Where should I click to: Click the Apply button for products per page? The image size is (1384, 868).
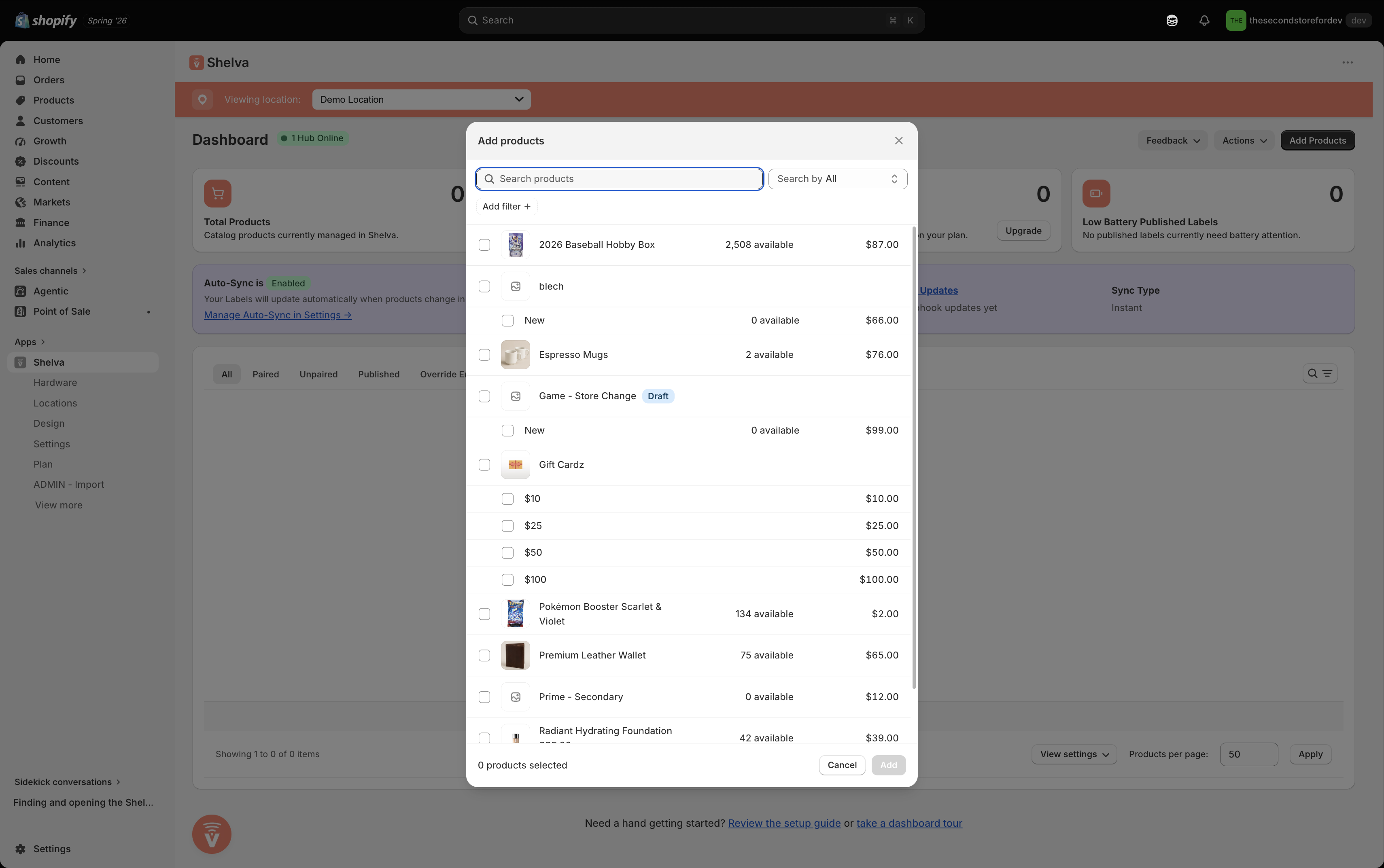1310,754
